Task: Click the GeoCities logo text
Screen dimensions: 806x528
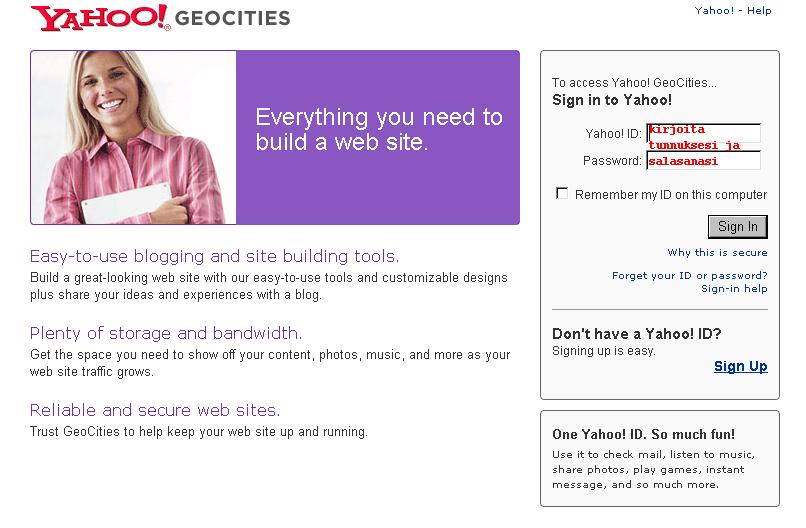Action: click(x=233, y=18)
